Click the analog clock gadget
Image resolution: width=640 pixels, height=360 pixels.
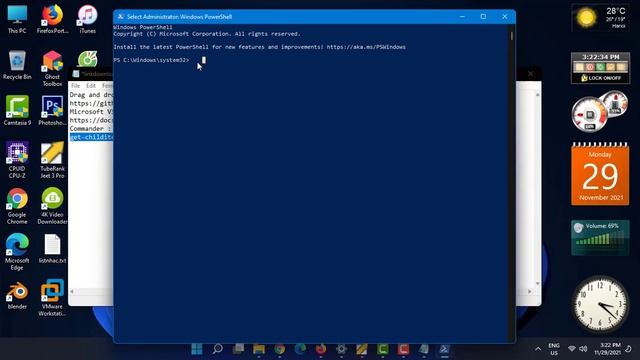coord(600,304)
